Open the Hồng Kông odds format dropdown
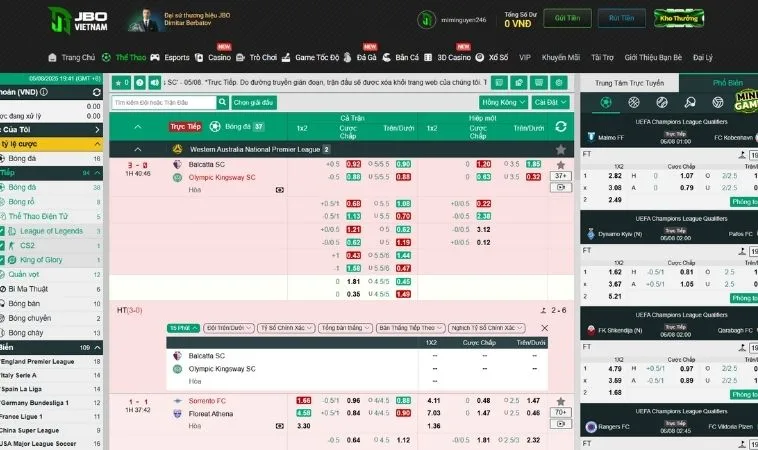 [x=502, y=102]
